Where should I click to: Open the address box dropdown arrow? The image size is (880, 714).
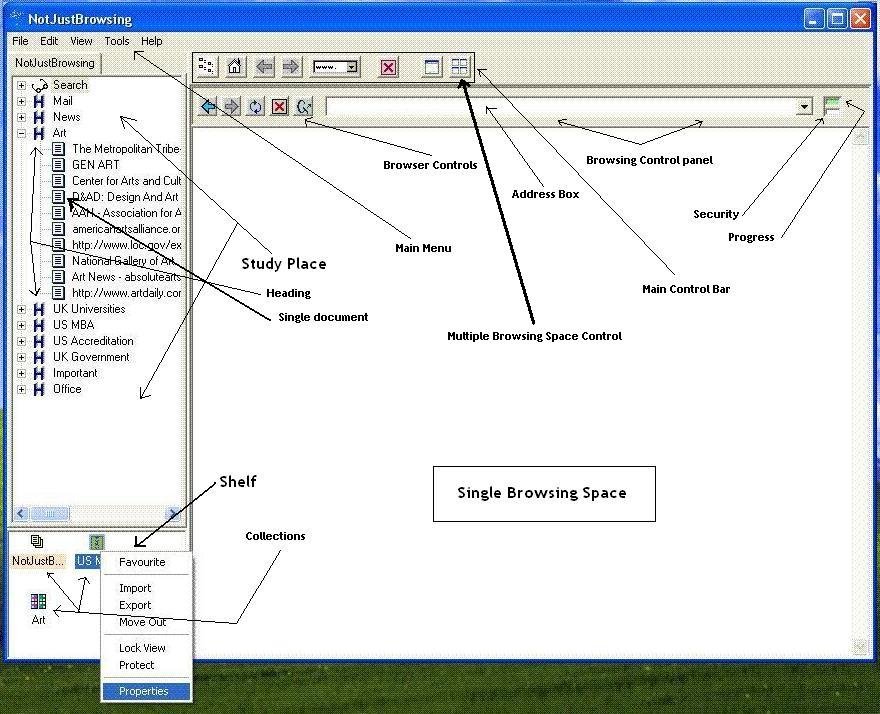coord(804,106)
